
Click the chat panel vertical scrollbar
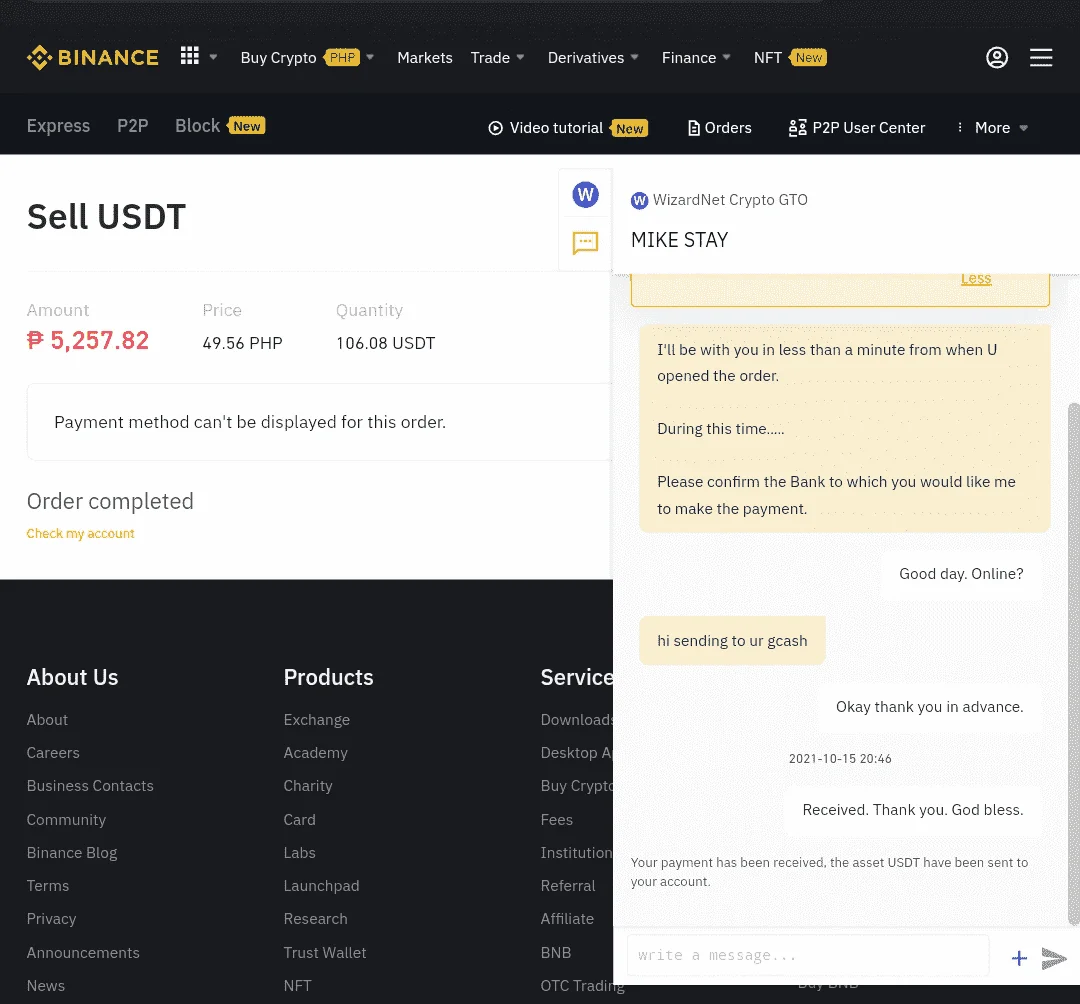pos(1073,665)
